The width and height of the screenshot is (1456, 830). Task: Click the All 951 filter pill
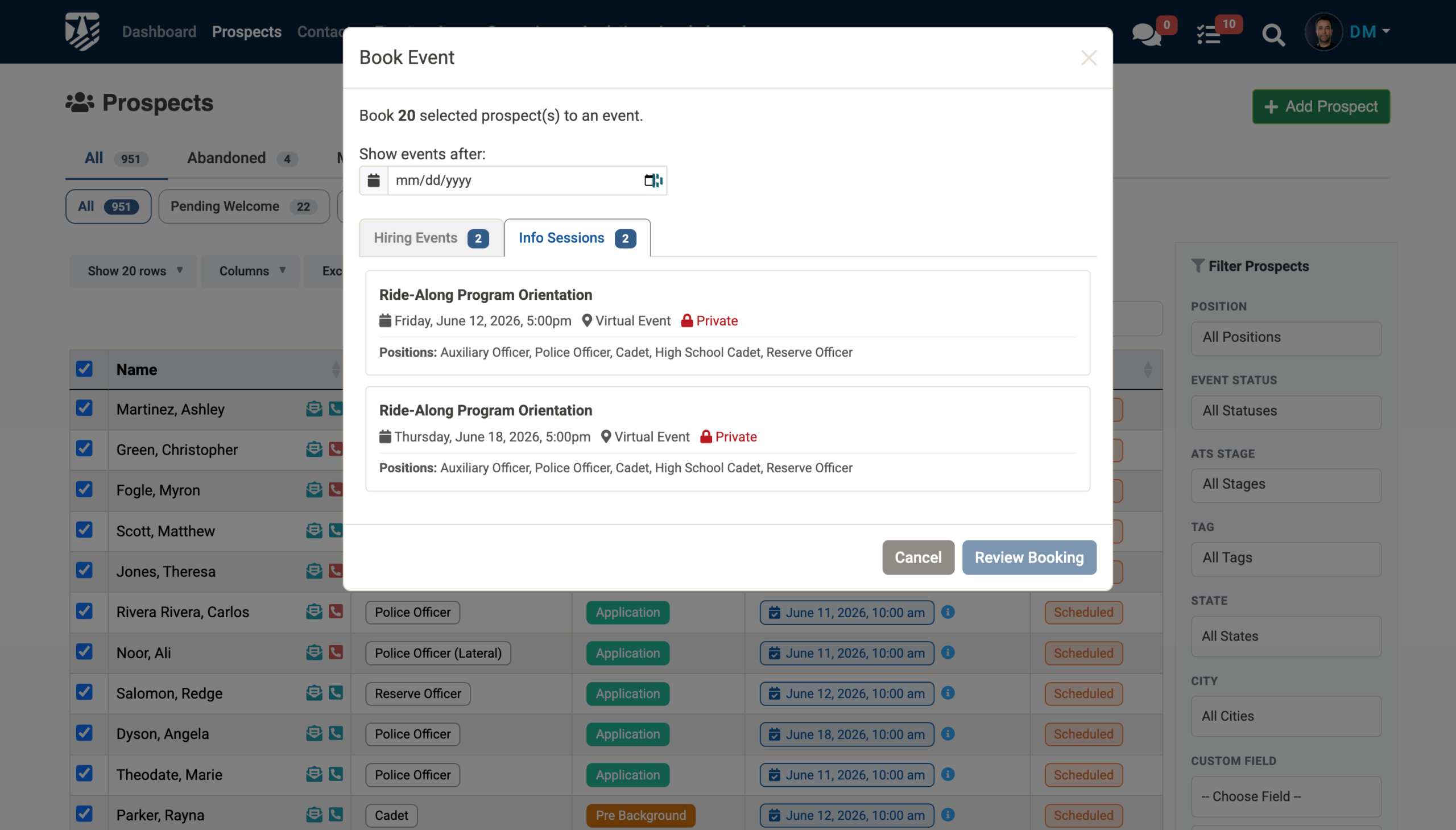point(107,207)
